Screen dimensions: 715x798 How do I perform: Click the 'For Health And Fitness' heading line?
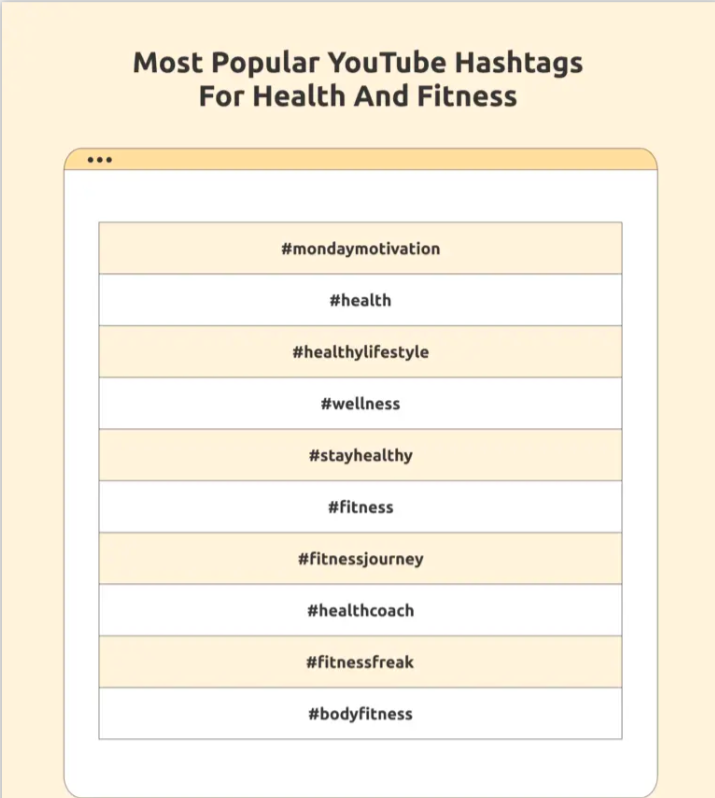click(x=357, y=97)
